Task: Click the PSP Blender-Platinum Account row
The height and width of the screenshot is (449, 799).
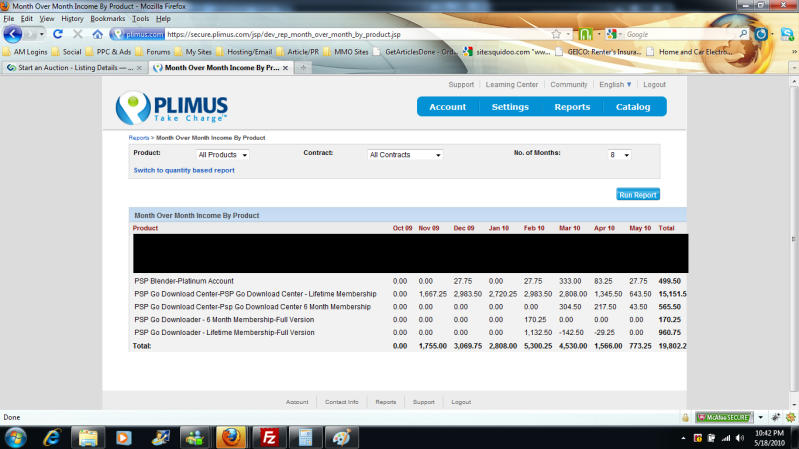Action: click(408, 281)
